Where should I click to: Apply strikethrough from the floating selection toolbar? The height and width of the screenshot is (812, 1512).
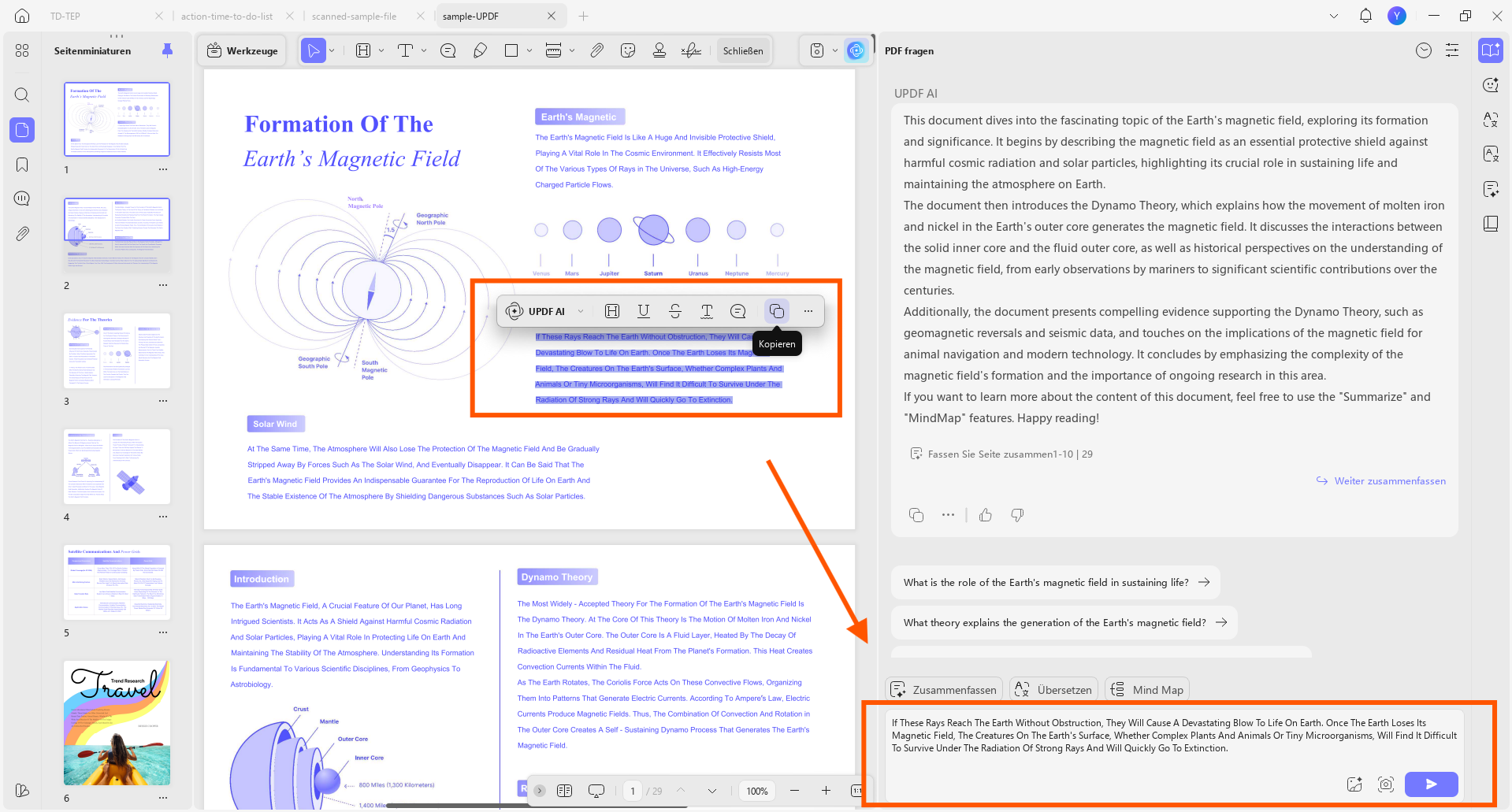click(x=675, y=311)
